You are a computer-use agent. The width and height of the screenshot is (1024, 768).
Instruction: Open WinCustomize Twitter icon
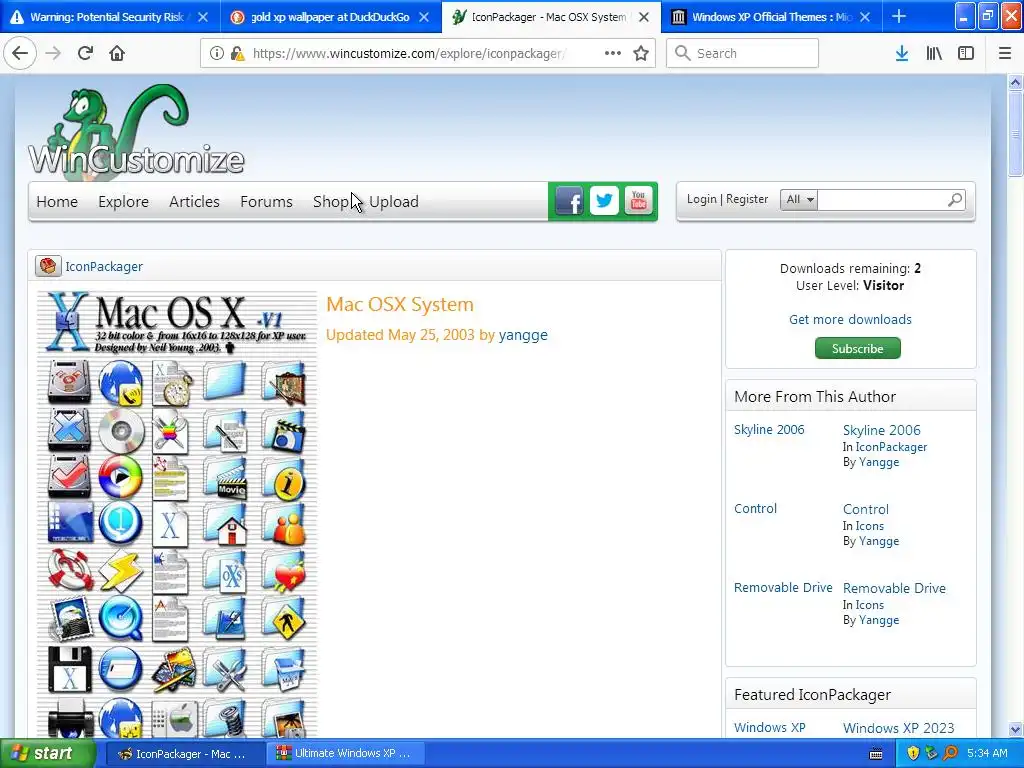click(604, 200)
